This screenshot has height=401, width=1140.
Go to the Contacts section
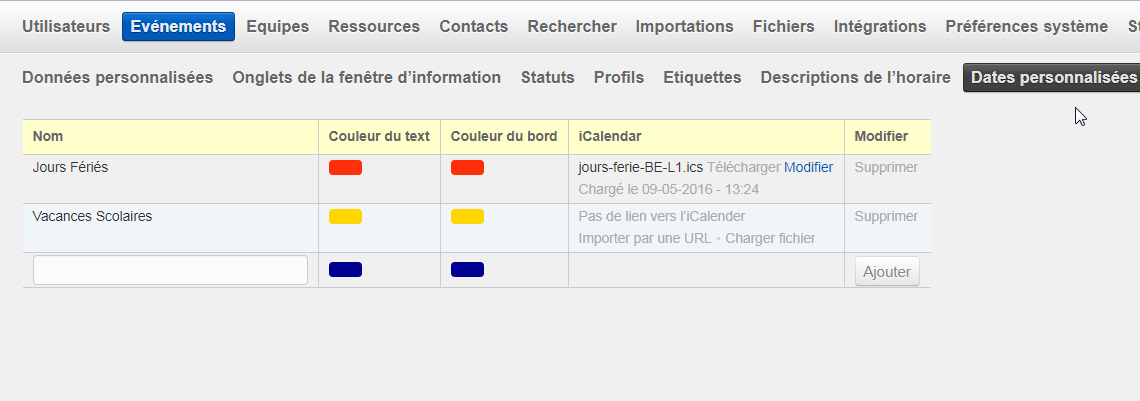(x=473, y=27)
